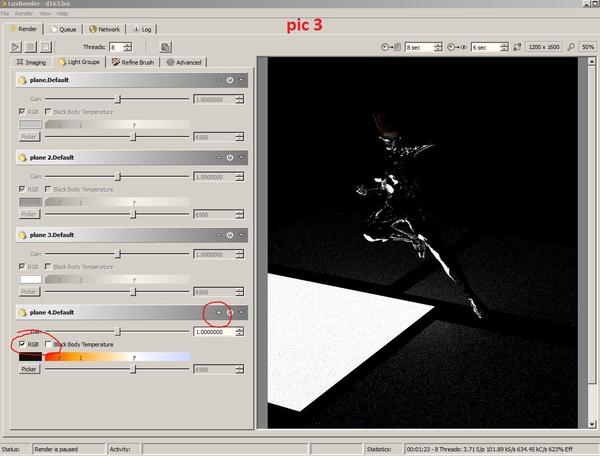Toggle power button of plane 2.Default light group
Screen dimensions: 600x456
click(230, 157)
